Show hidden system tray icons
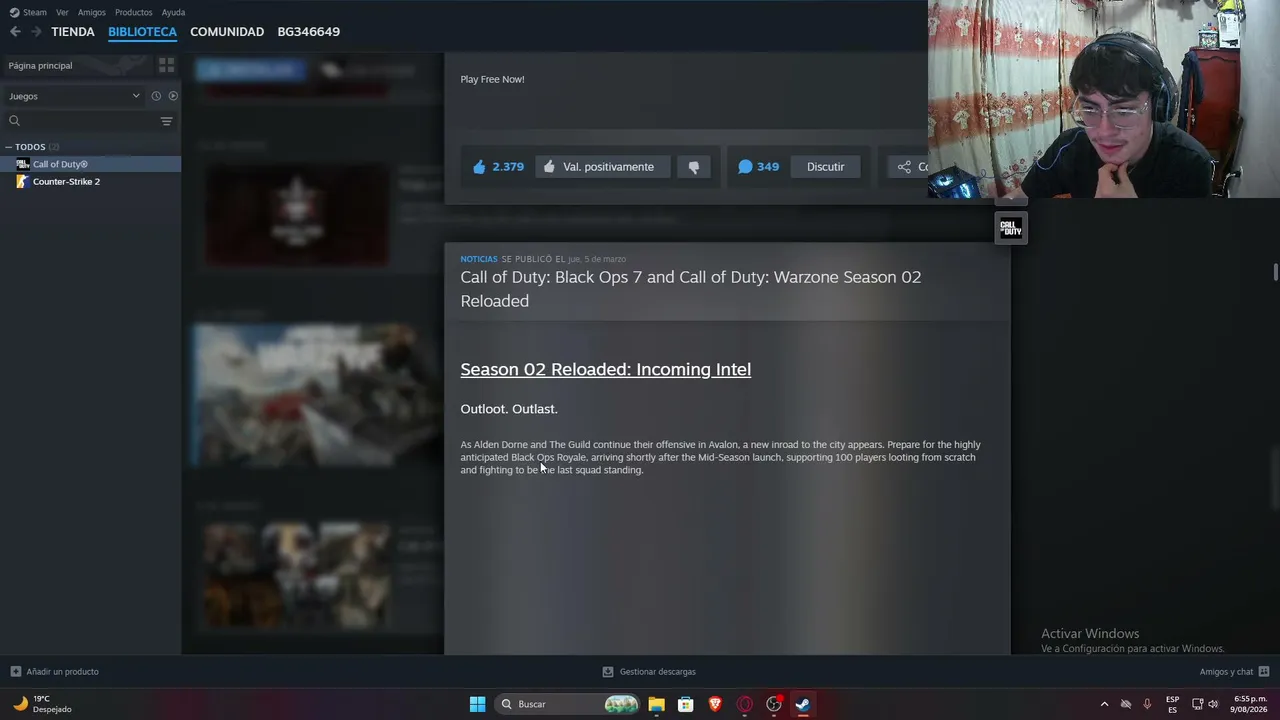Image resolution: width=1280 pixels, height=720 pixels. (1104, 704)
